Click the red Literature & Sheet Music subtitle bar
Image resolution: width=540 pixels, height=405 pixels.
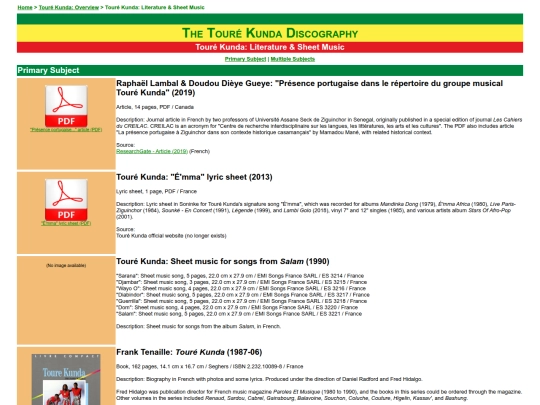click(270, 47)
